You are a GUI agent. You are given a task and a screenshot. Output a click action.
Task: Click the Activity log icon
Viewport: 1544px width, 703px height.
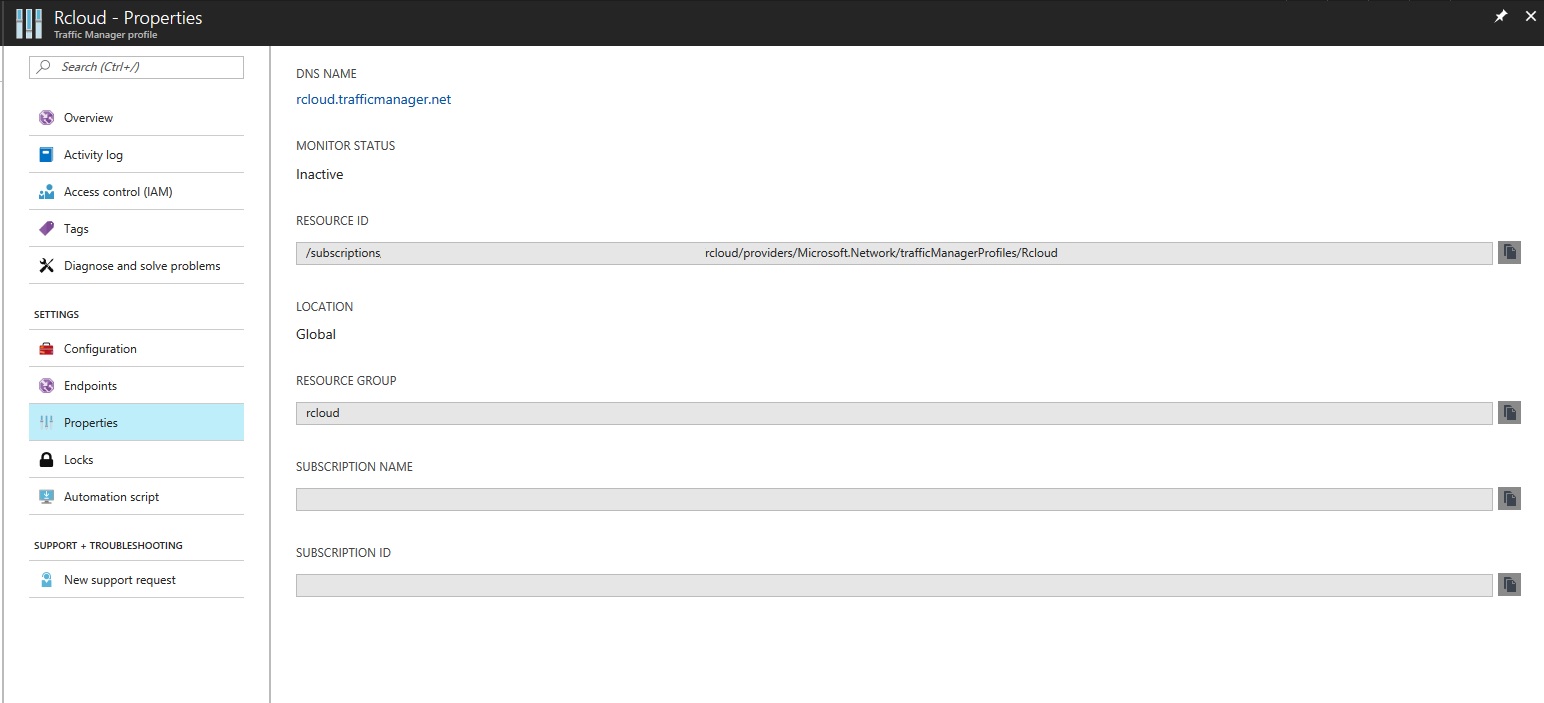coord(46,155)
